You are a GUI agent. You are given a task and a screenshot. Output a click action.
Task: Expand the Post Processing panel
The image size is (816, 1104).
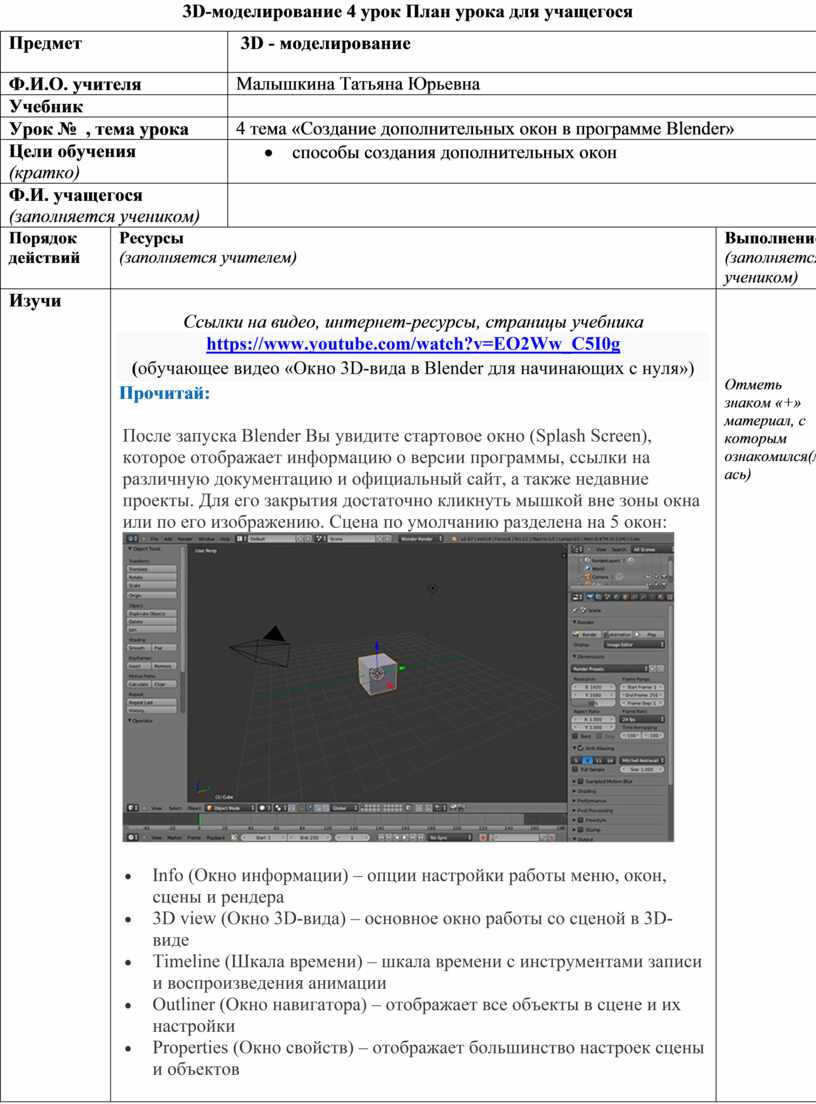click(593, 810)
